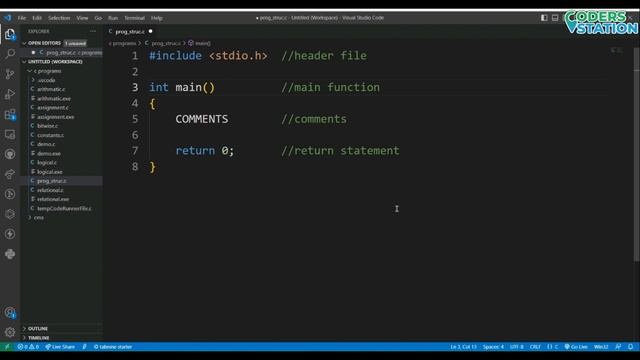Open the Run and Debug view icon
The height and width of the screenshot is (360, 640).
click(x=10, y=94)
